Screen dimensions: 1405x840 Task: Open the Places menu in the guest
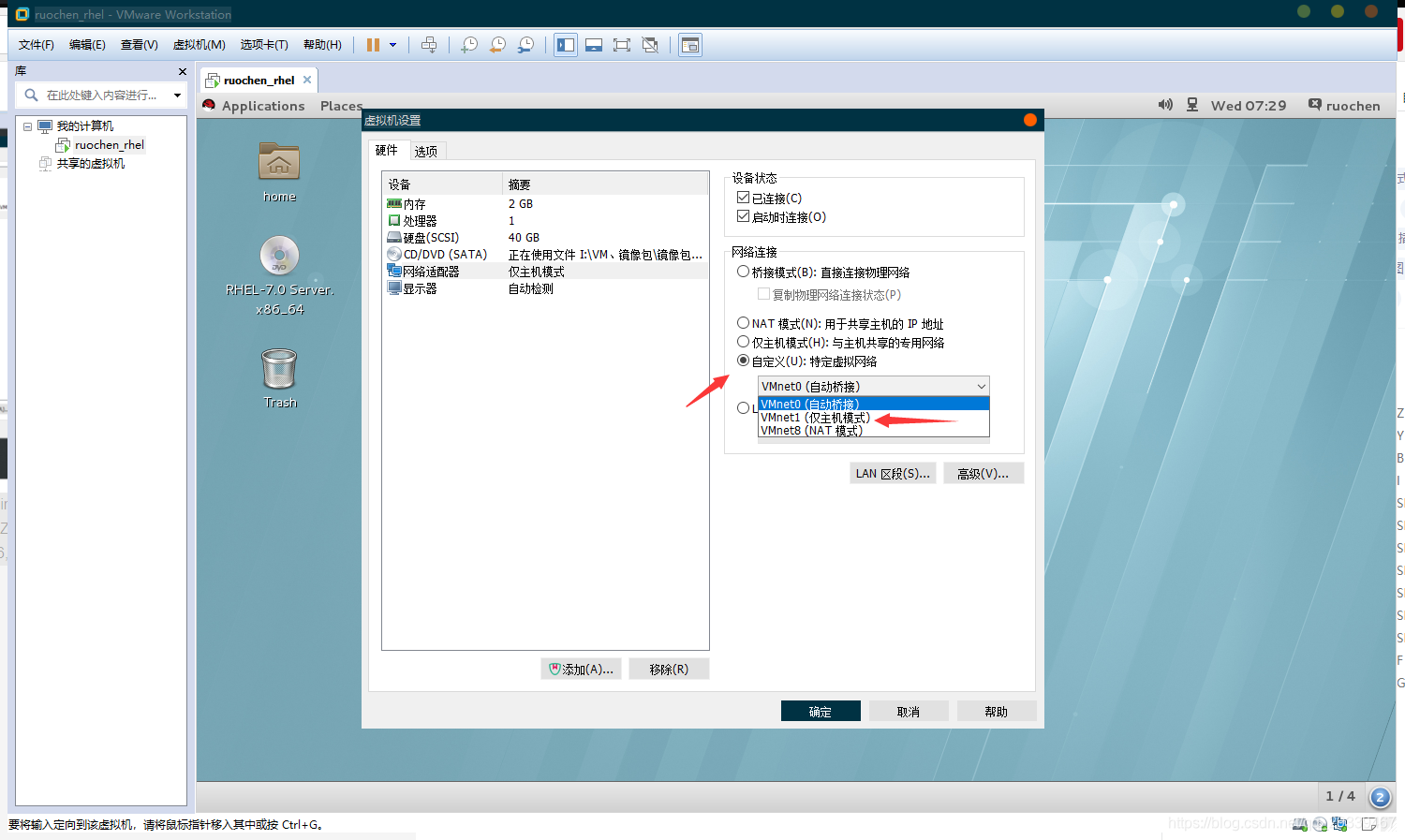(x=341, y=106)
